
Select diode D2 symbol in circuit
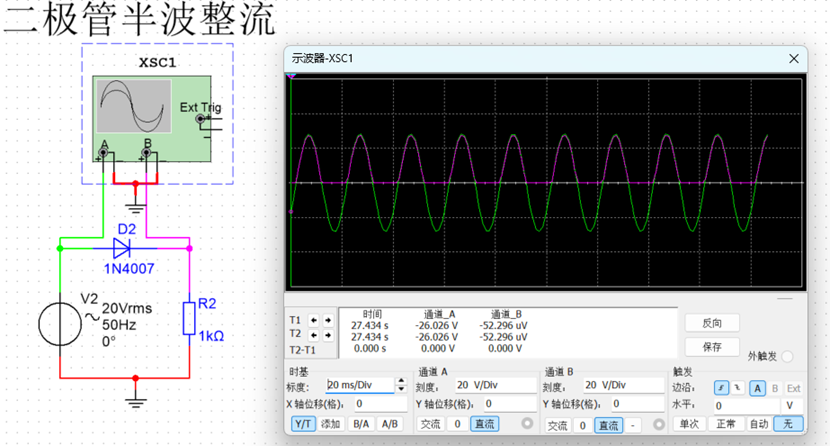coord(122,248)
